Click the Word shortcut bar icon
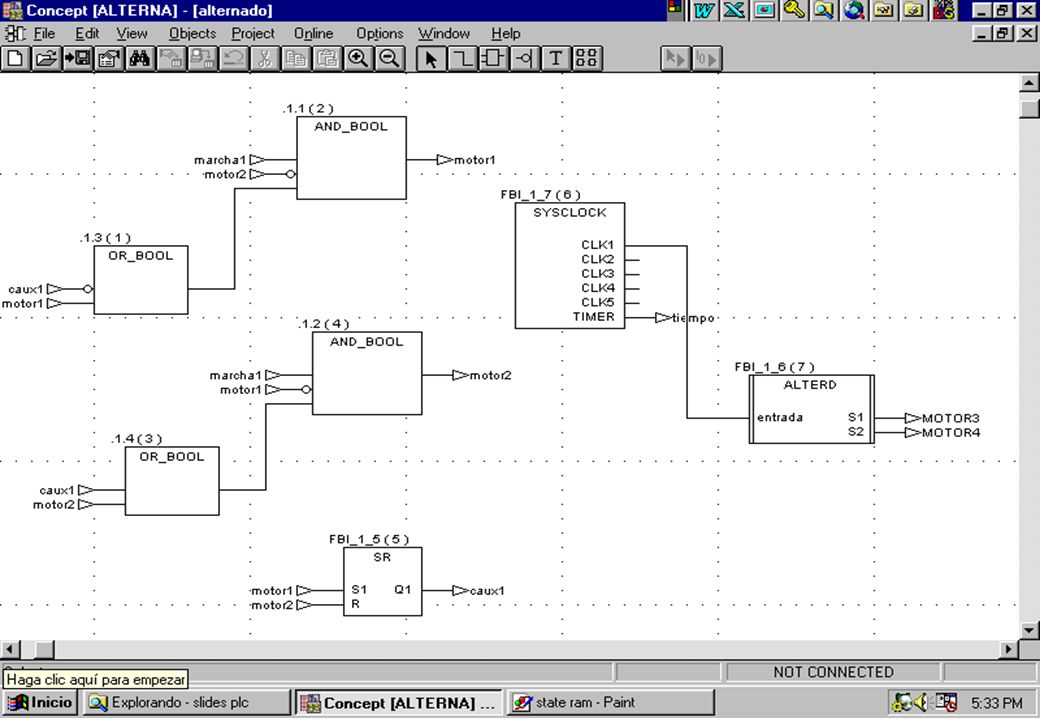 coord(704,10)
